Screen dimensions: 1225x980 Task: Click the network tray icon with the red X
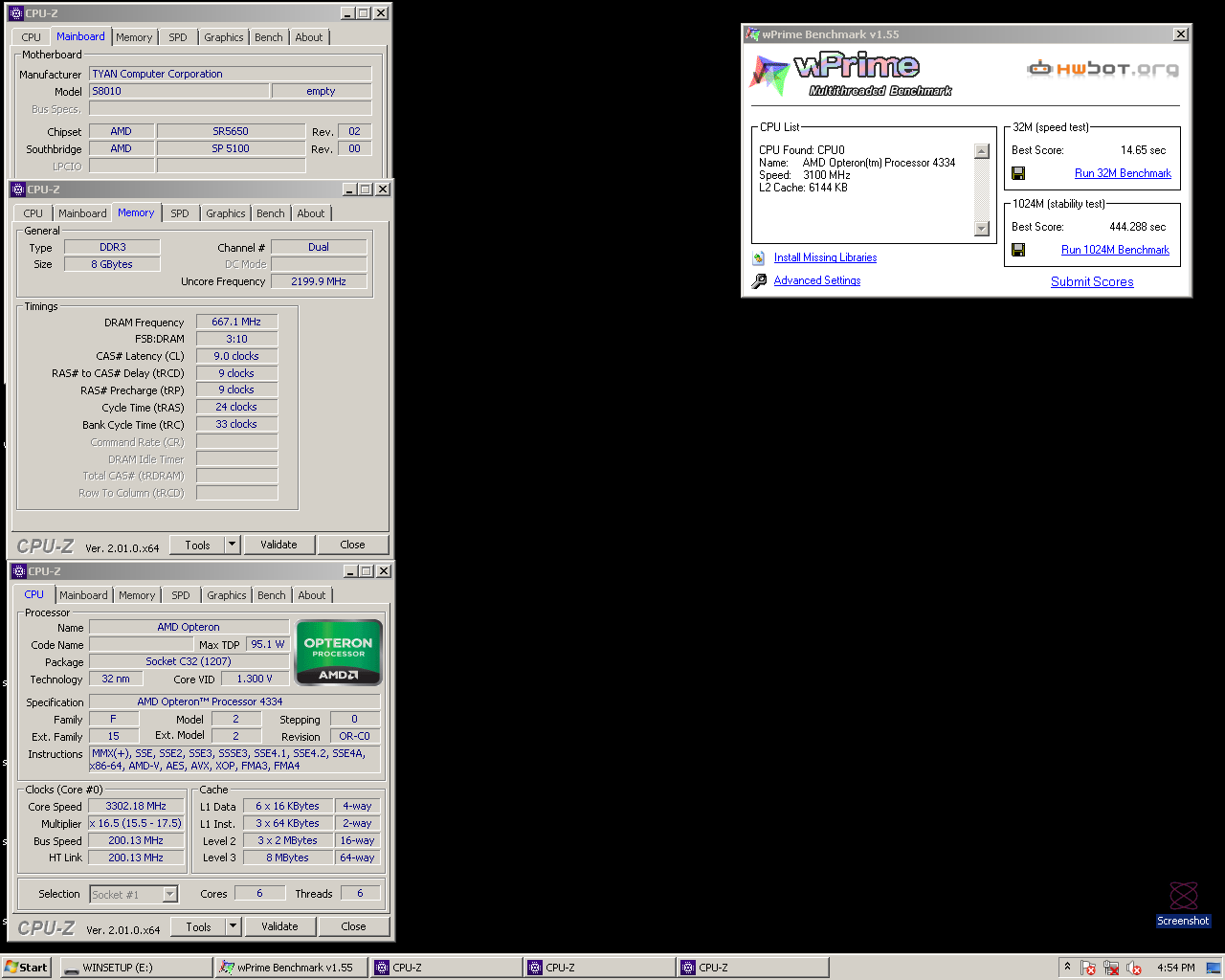click(x=1111, y=968)
